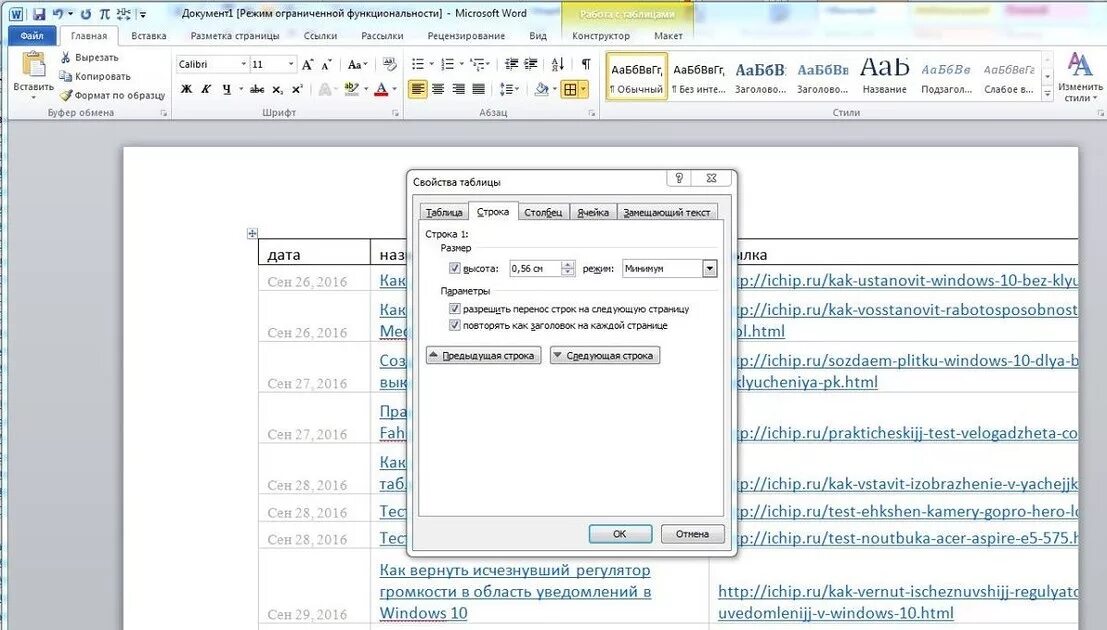Toggle the высота height checkbox
The height and width of the screenshot is (630, 1107).
pos(454,268)
